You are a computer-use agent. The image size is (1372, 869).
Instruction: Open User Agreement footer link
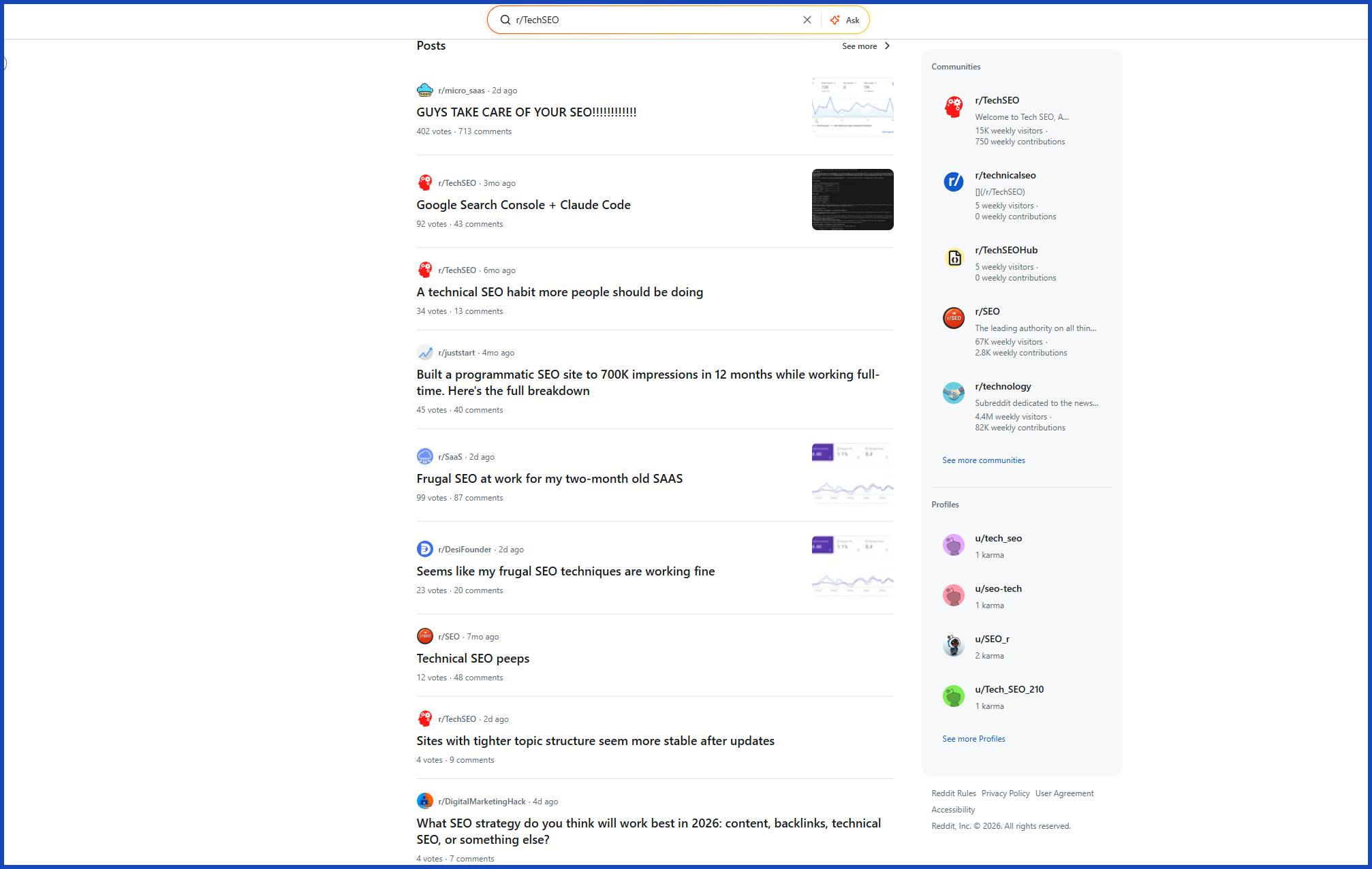(x=1065, y=793)
